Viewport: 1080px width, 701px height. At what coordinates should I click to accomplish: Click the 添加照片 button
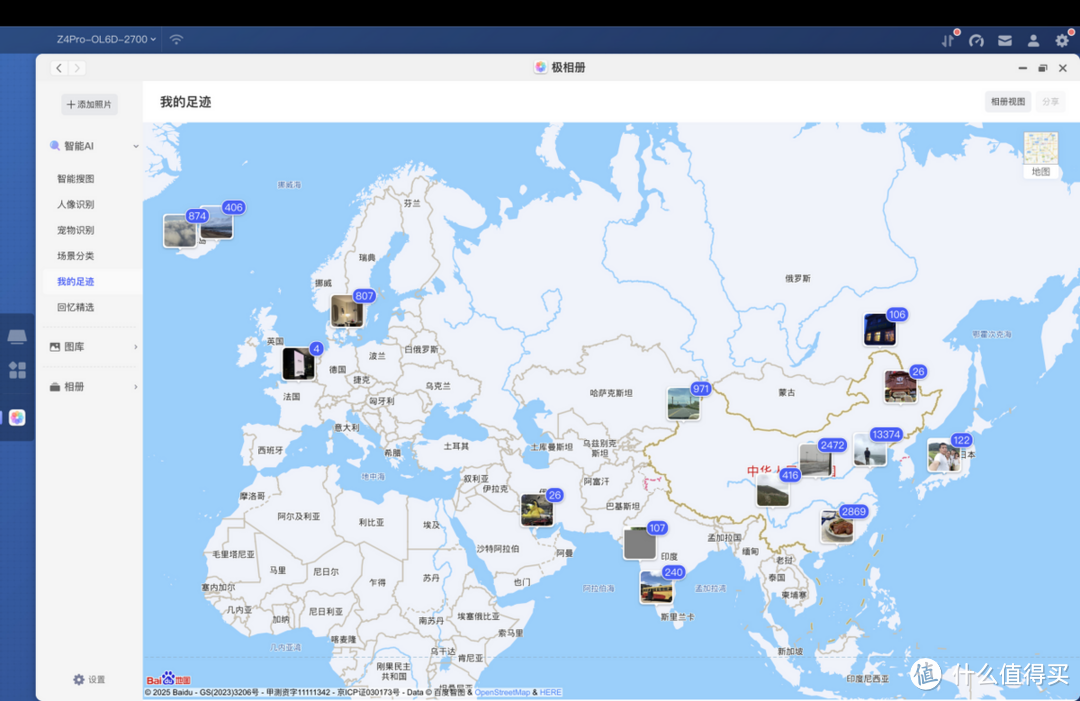click(x=90, y=104)
